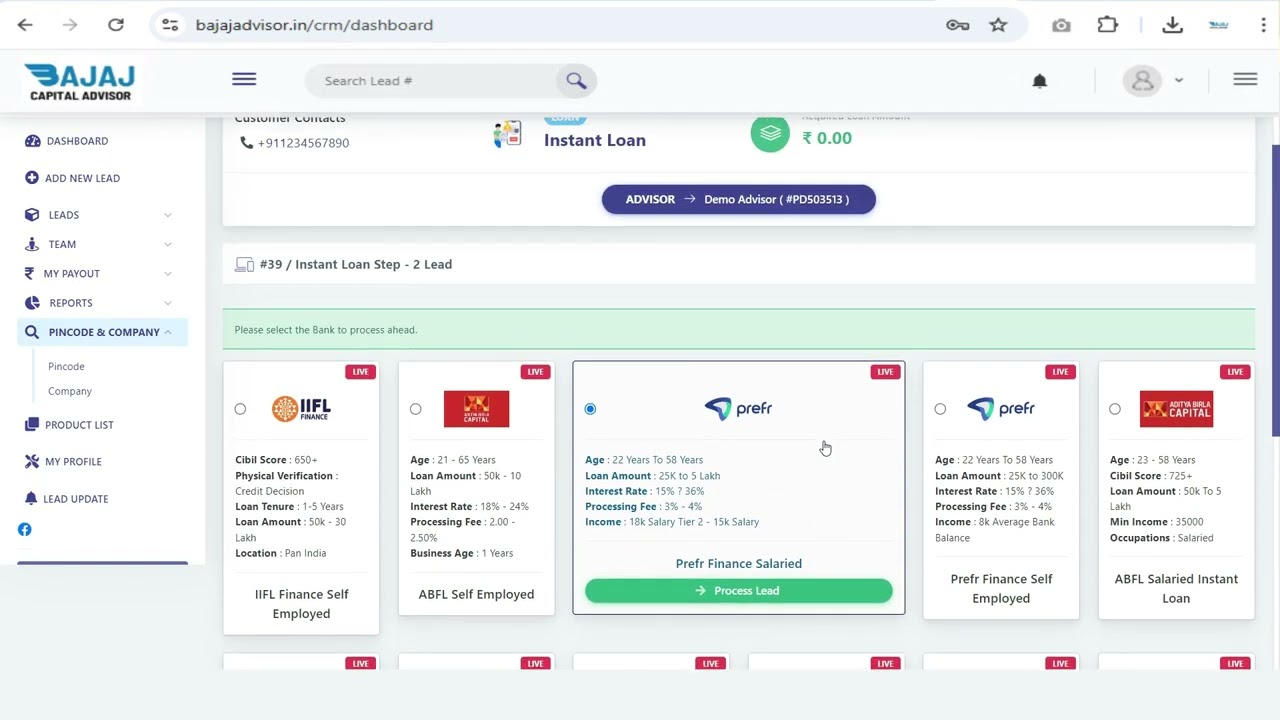This screenshot has width=1280, height=720.
Task: Click the IIFL Finance Self Employed title
Action: [301, 604]
